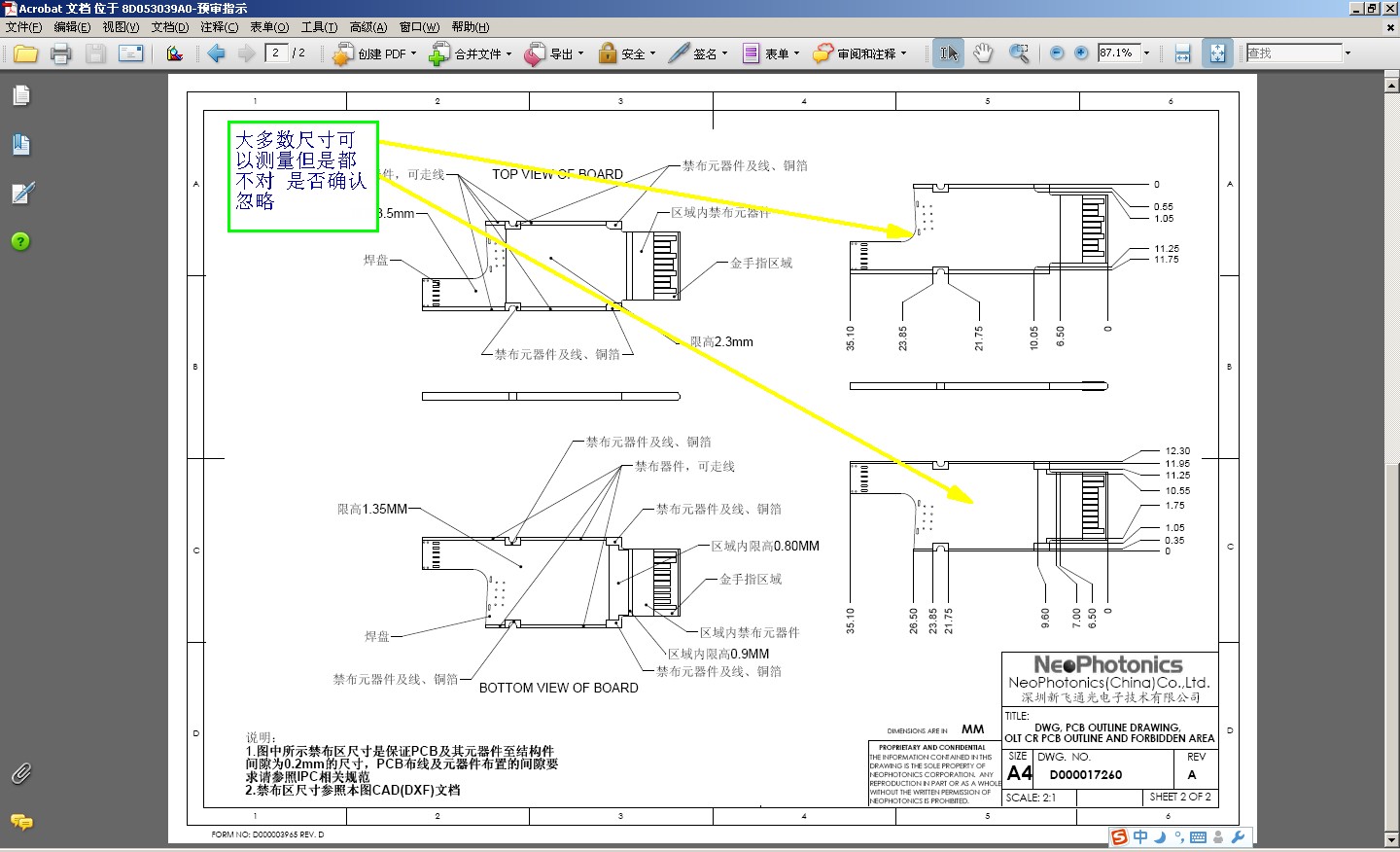Viewport: 1400px width, 852px height.
Task: Expand the toolbar 表单 dropdown arrow
Action: [796, 53]
